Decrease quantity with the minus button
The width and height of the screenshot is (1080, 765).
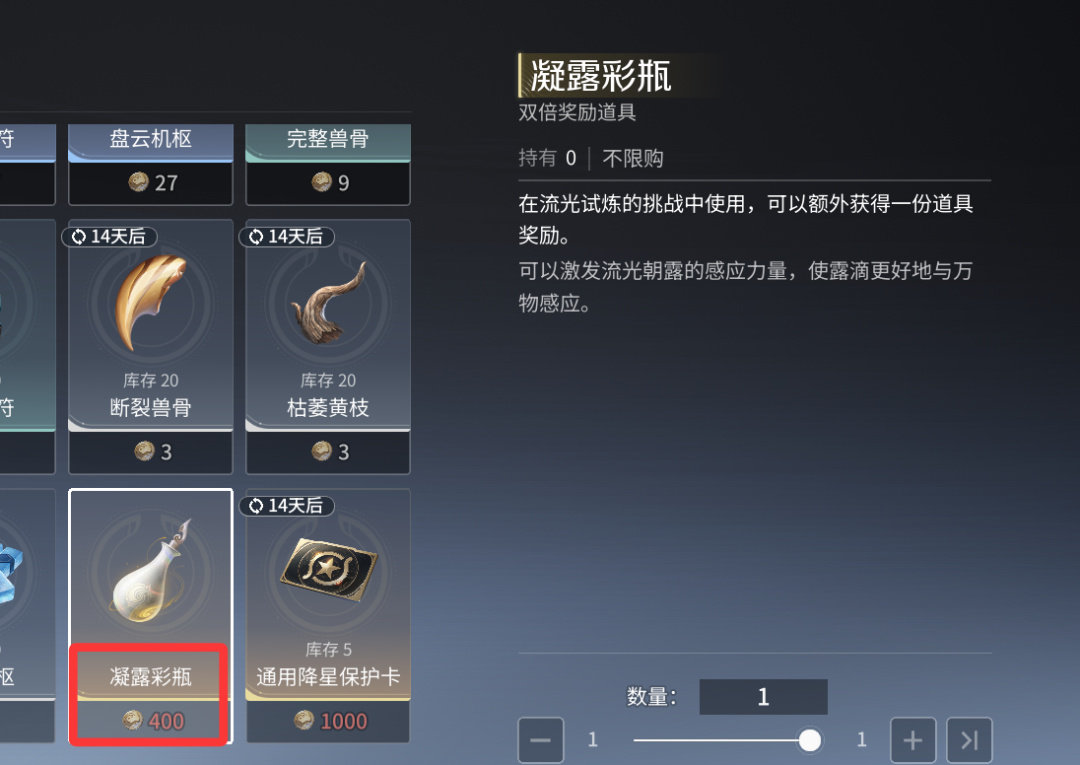[541, 740]
